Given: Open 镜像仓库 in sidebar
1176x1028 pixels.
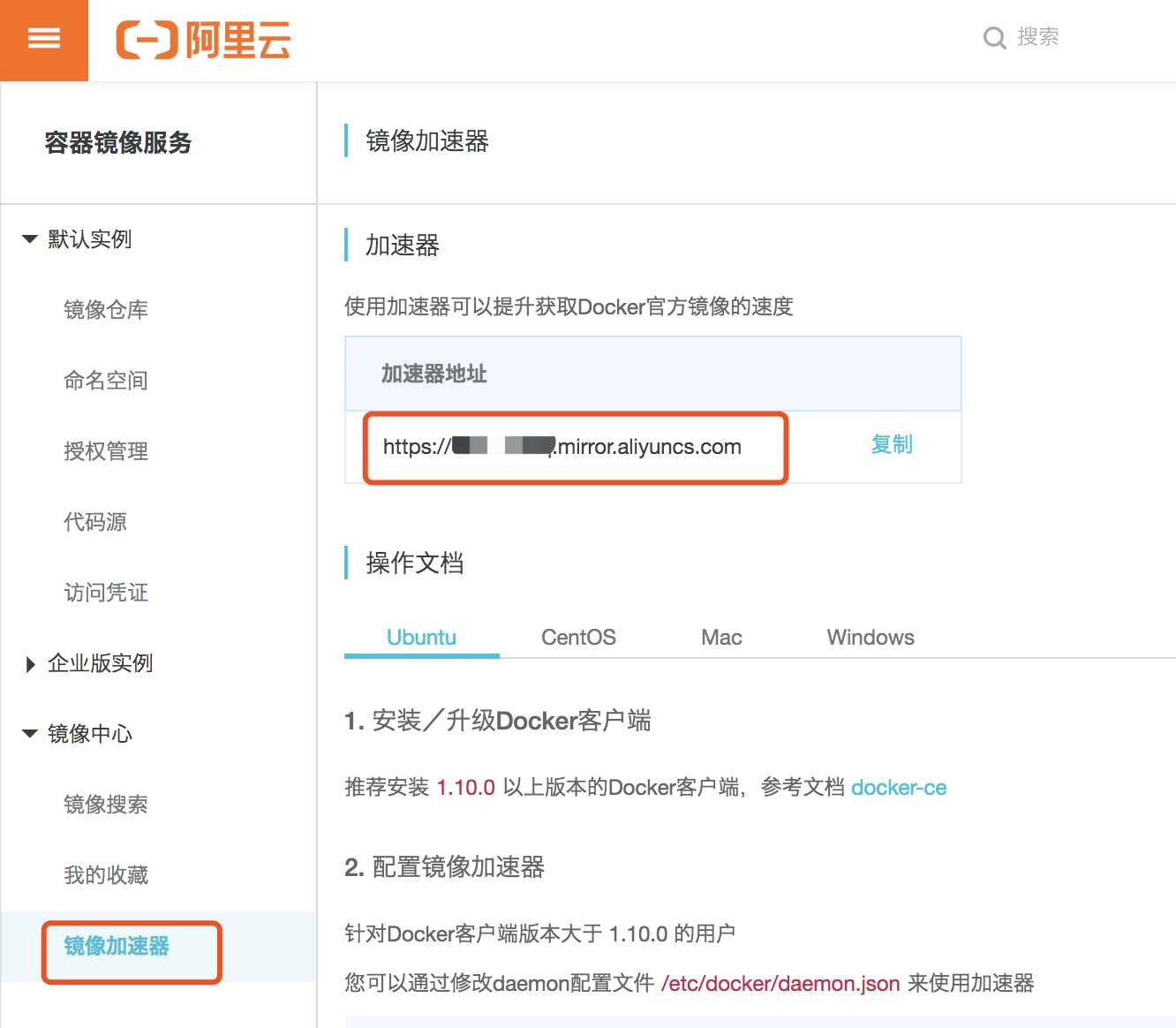Looking at the screenshot, I should [106, 310].
